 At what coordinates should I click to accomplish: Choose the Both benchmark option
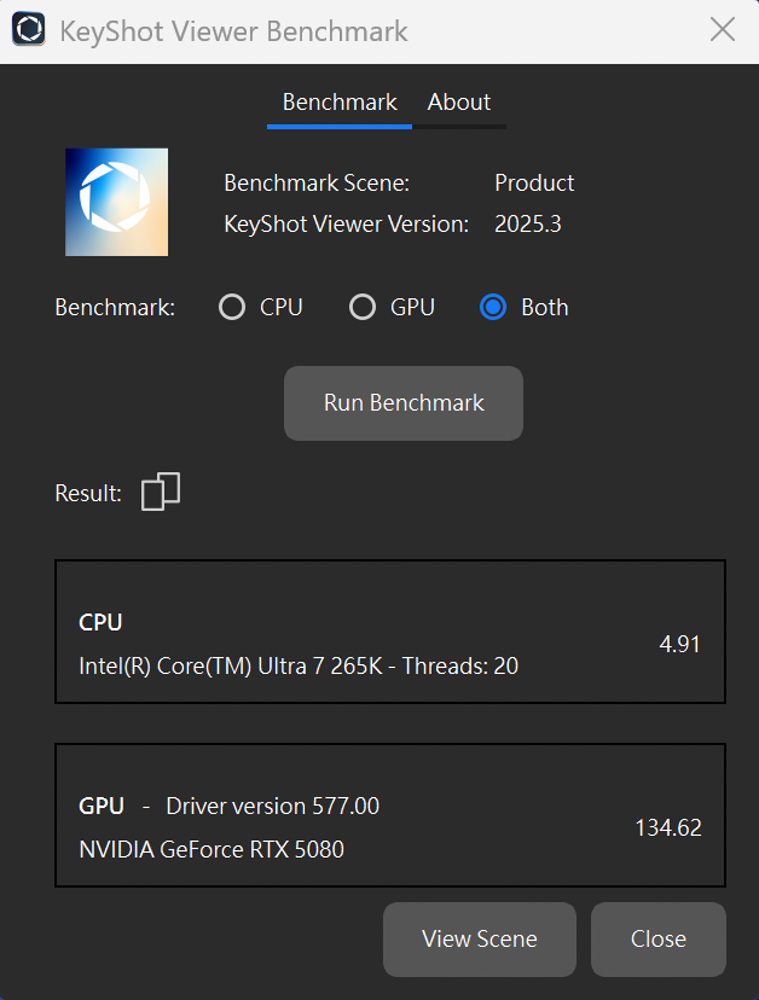point(493,307)
